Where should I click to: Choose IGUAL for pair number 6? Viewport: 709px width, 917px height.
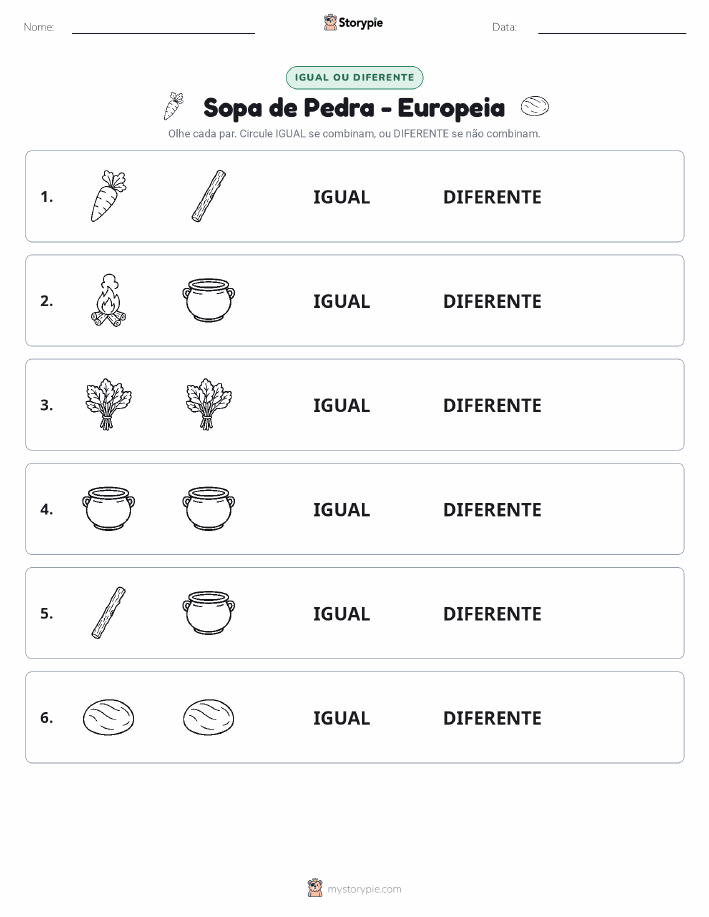tap(342, 718)
